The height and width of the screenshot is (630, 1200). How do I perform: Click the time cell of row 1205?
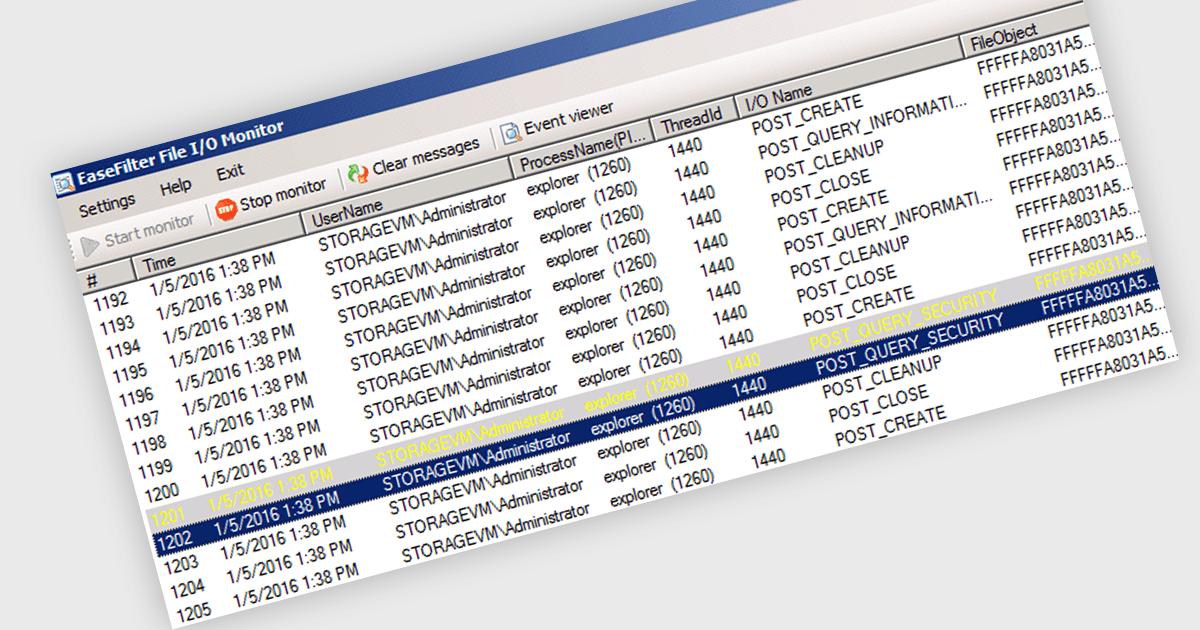coord(297,586)
